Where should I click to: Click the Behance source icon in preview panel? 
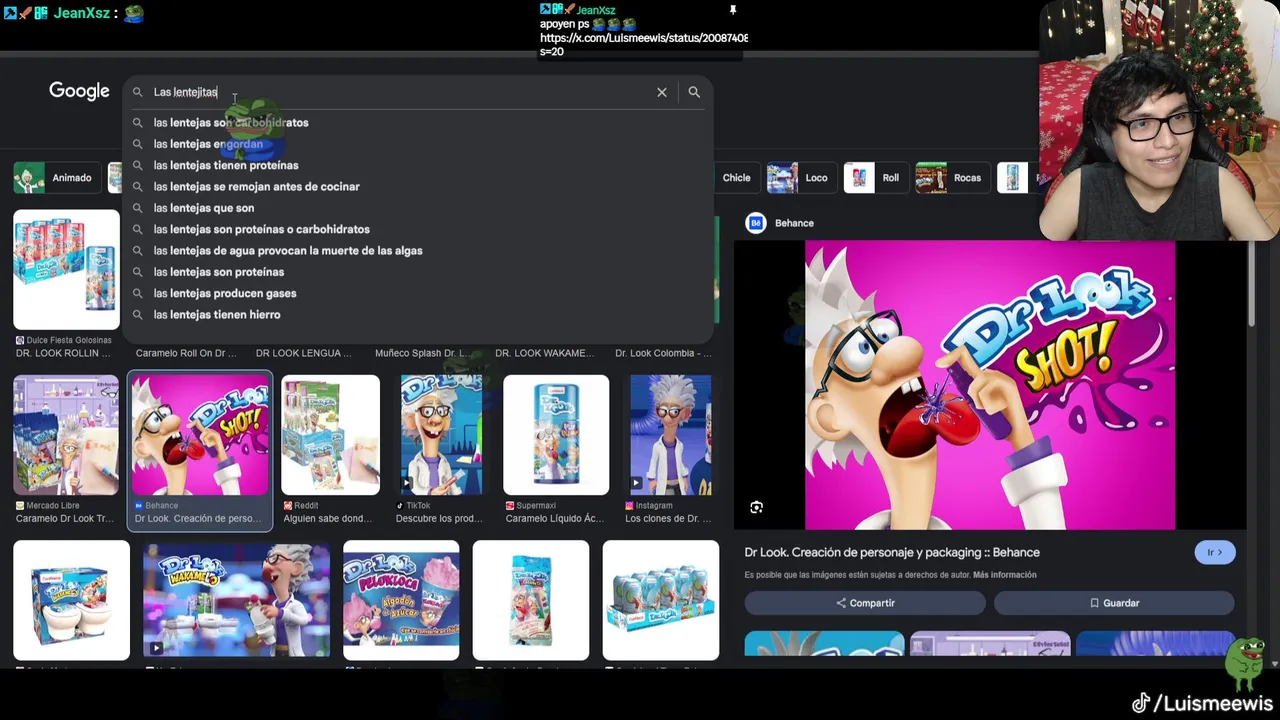(x=756, y=223)
